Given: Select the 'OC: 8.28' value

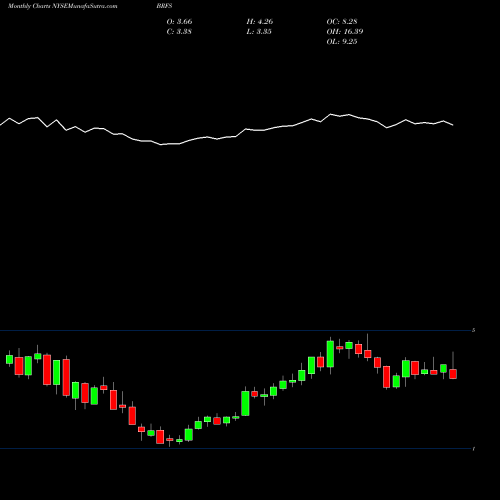Looking at the screenshot, I should [342, 22].
